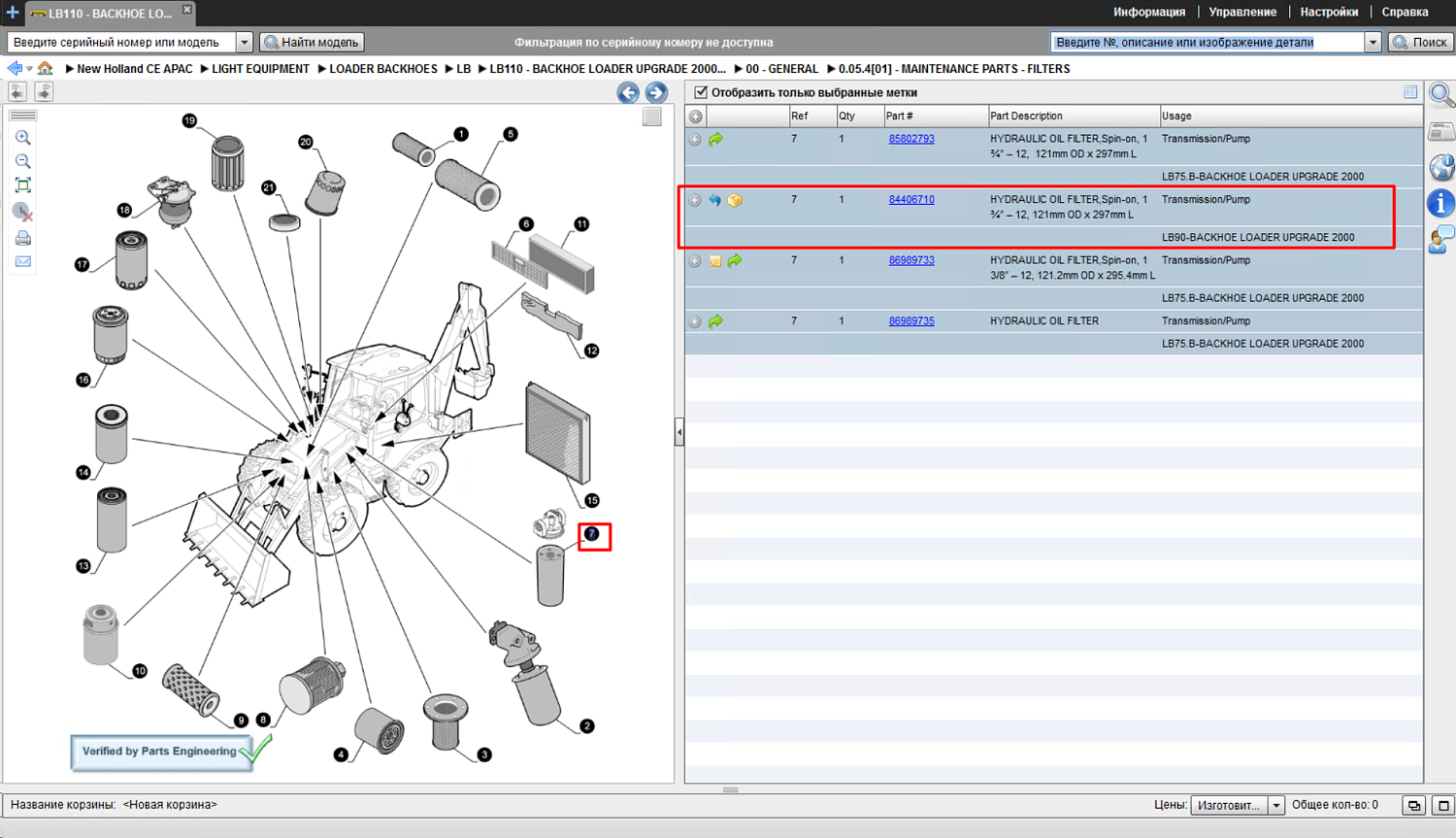Expand the row for part 86989733

click(695, 261)
